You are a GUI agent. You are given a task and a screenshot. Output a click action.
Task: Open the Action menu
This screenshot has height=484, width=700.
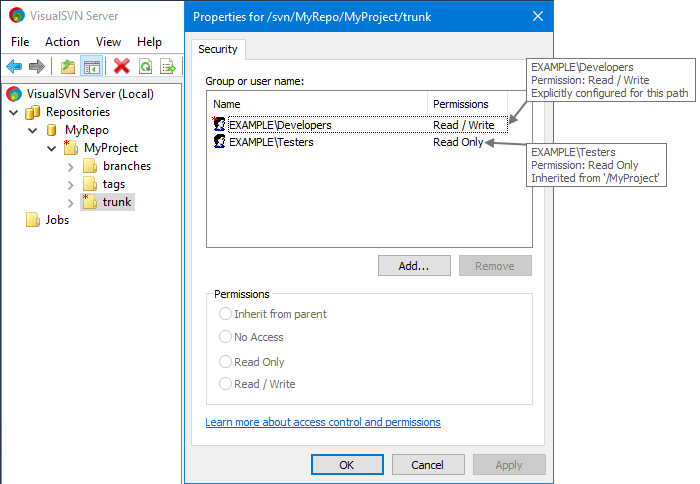pos(62,42)
